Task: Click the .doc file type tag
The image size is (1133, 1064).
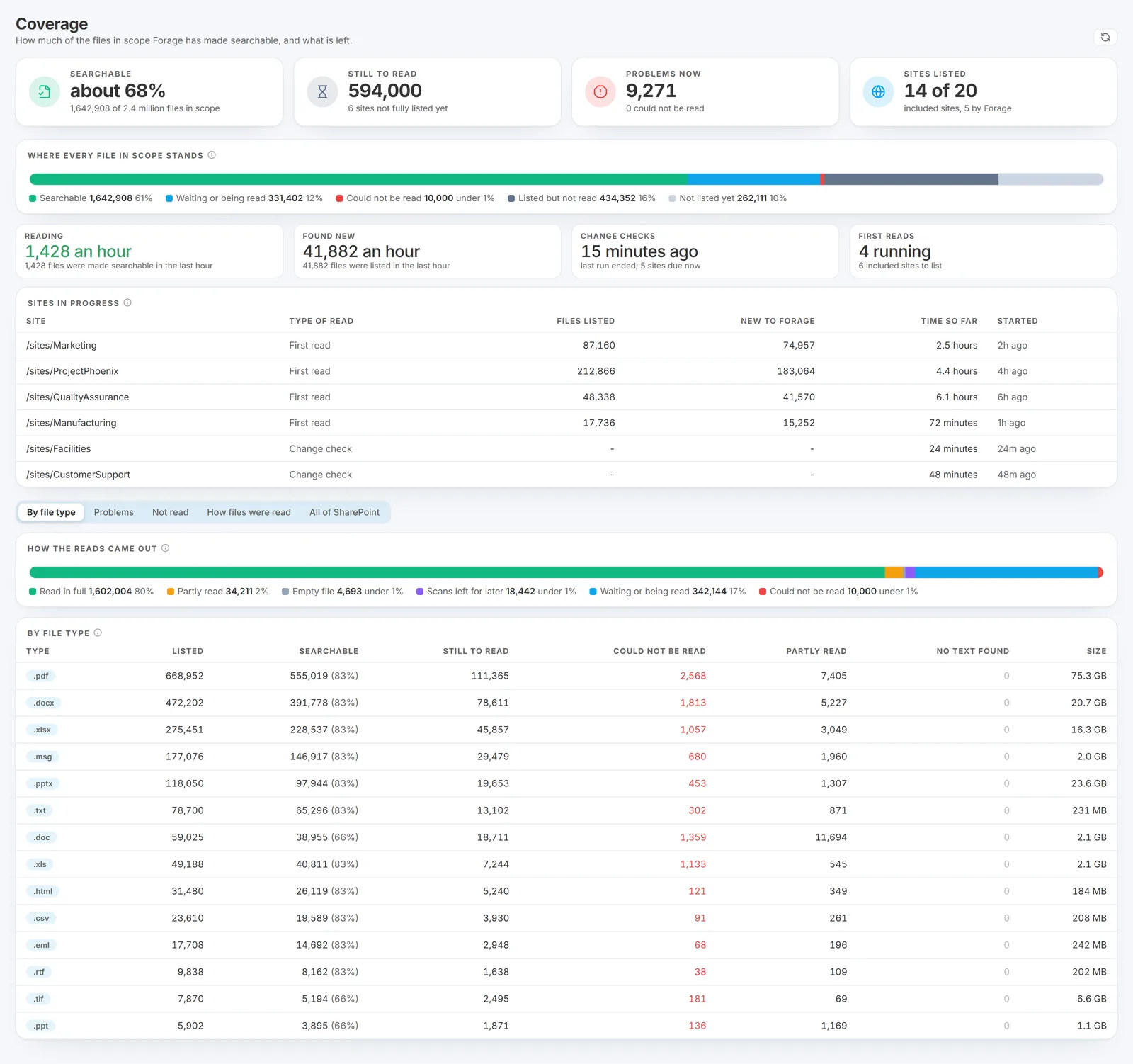Action: click(x=42, y=837)
